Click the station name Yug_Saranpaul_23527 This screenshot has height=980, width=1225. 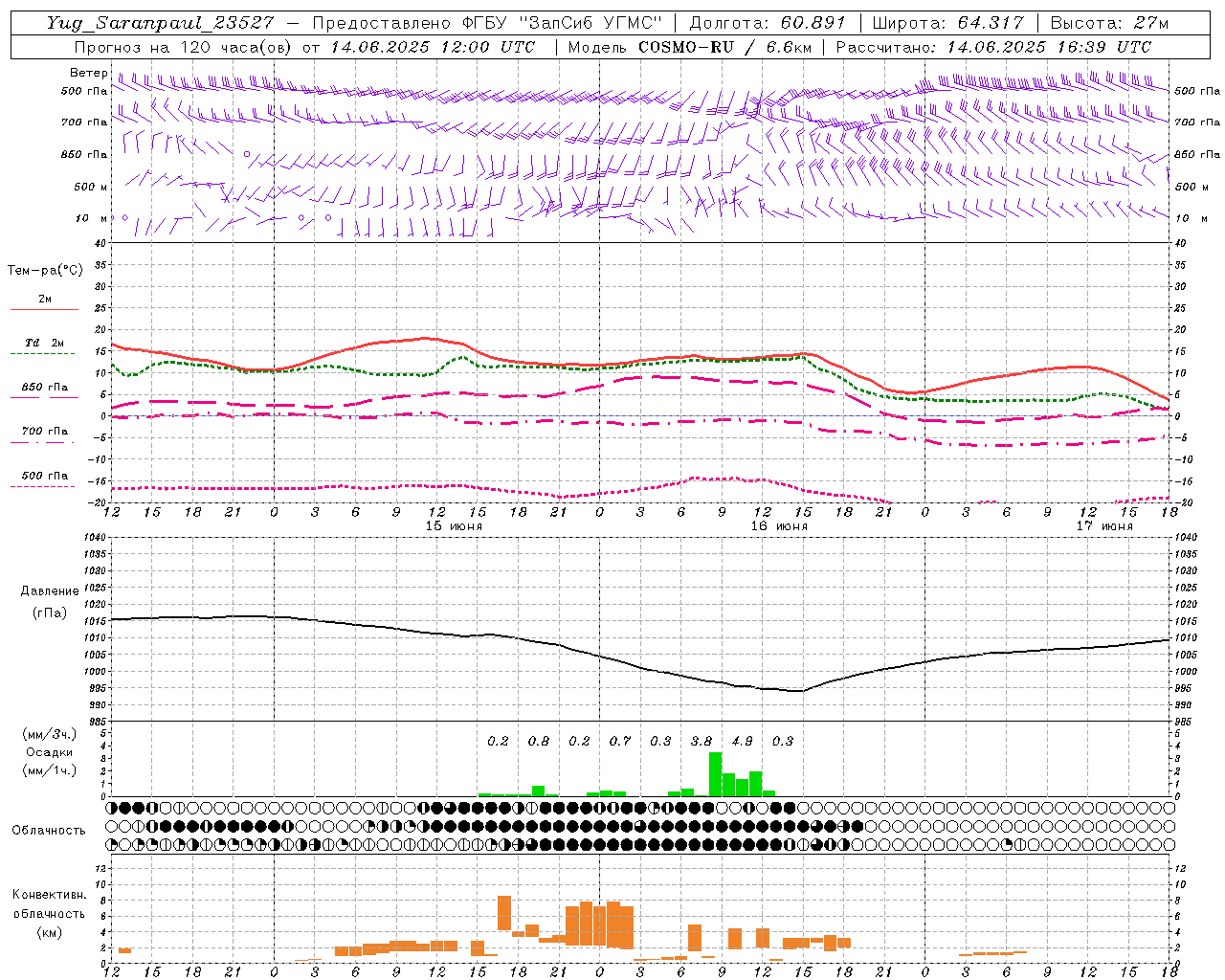pos(160,23)
